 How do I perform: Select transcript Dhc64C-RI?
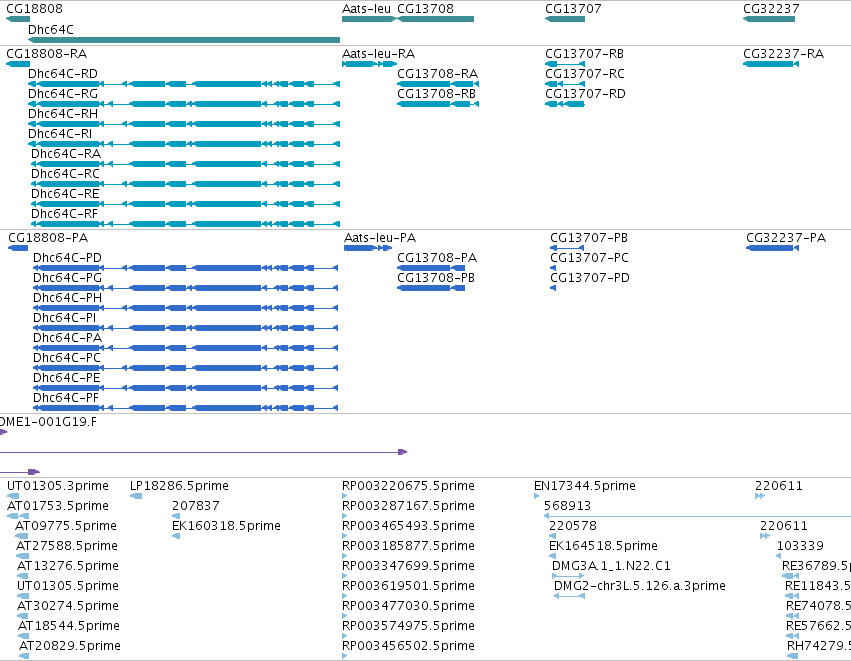(x=184, y=144)
